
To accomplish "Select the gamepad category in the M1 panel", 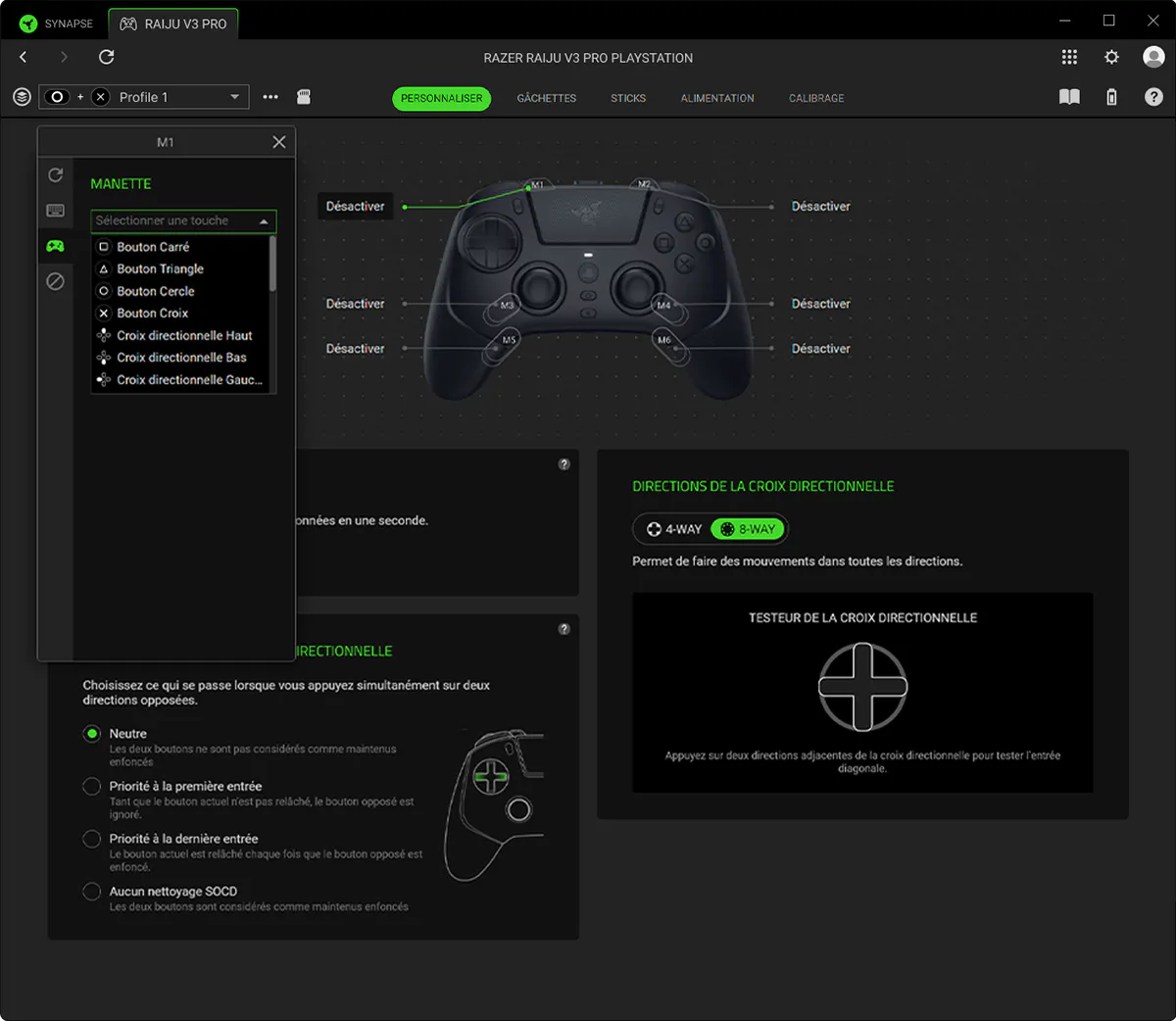I will coord(55,246).
